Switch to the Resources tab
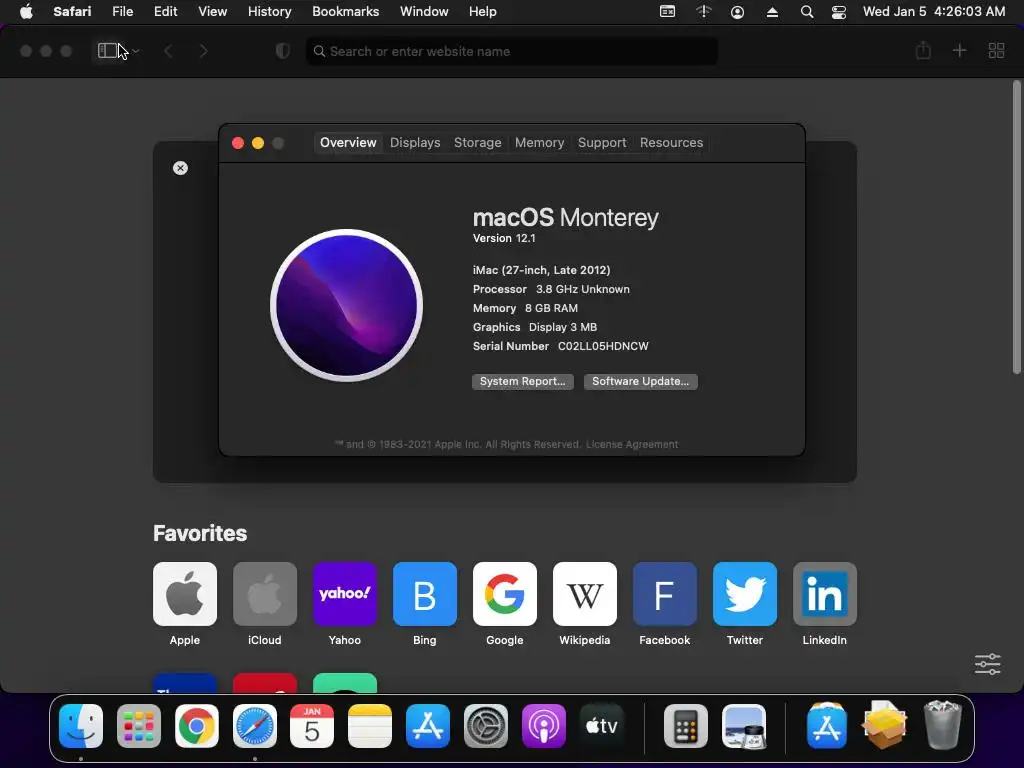The width and height of the screenshot is (1024, 768). 671,142
